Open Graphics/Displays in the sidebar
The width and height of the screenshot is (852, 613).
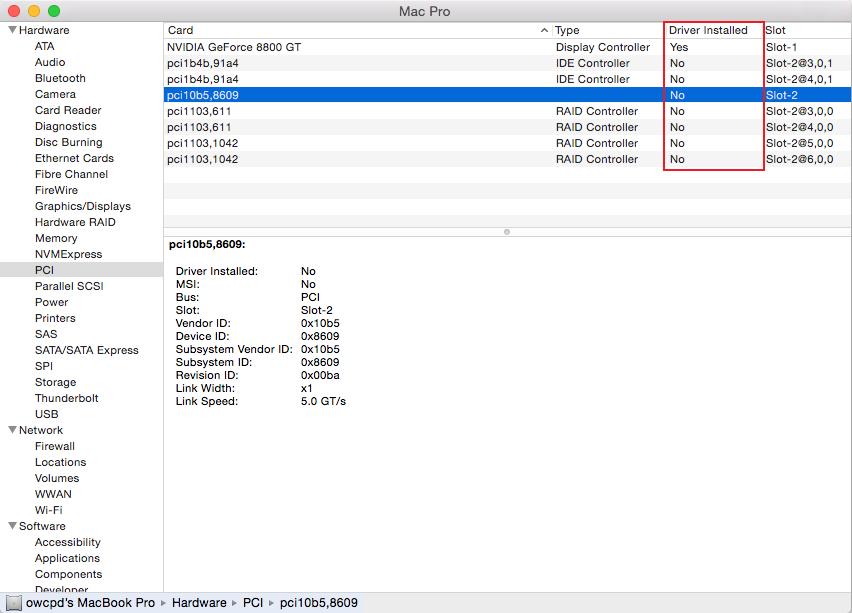(x=82, y=206)
